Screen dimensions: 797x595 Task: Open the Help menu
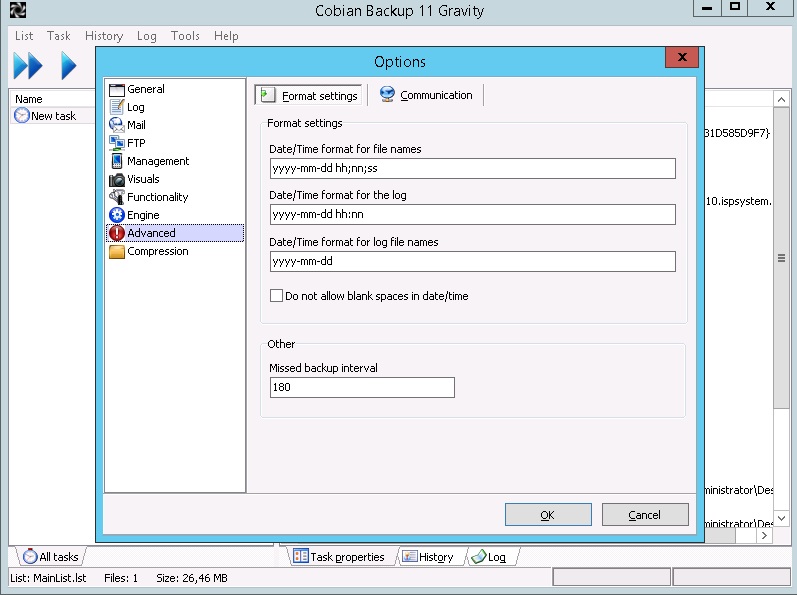point(226,36)
